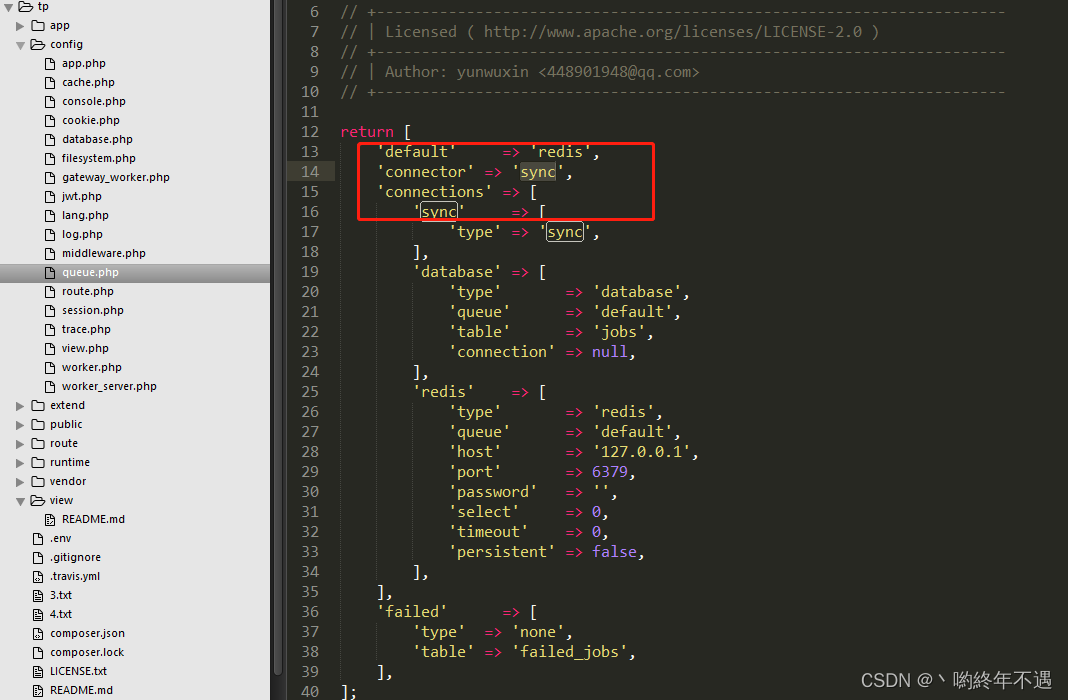Expand the vendor folder
The width and height of the screenshot is (1068, 700).
19,481
